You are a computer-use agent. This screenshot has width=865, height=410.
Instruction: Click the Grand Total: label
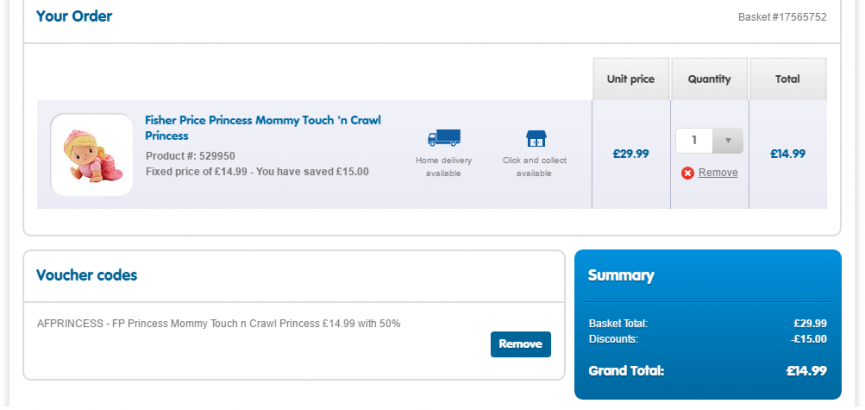click(x=626, y=371)
